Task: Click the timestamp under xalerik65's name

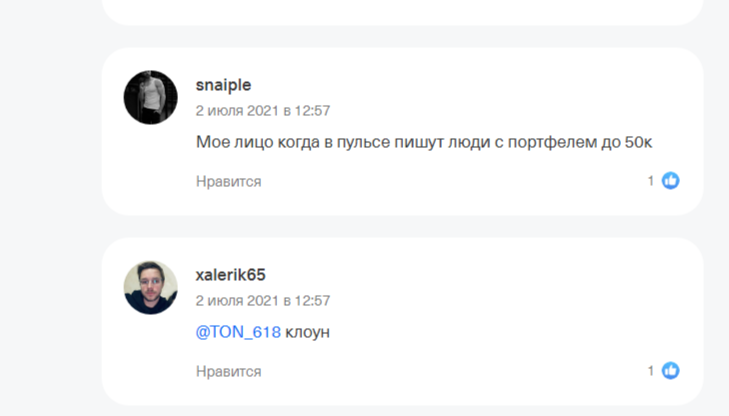Action: pyautogui.click(x=263, y=300)
